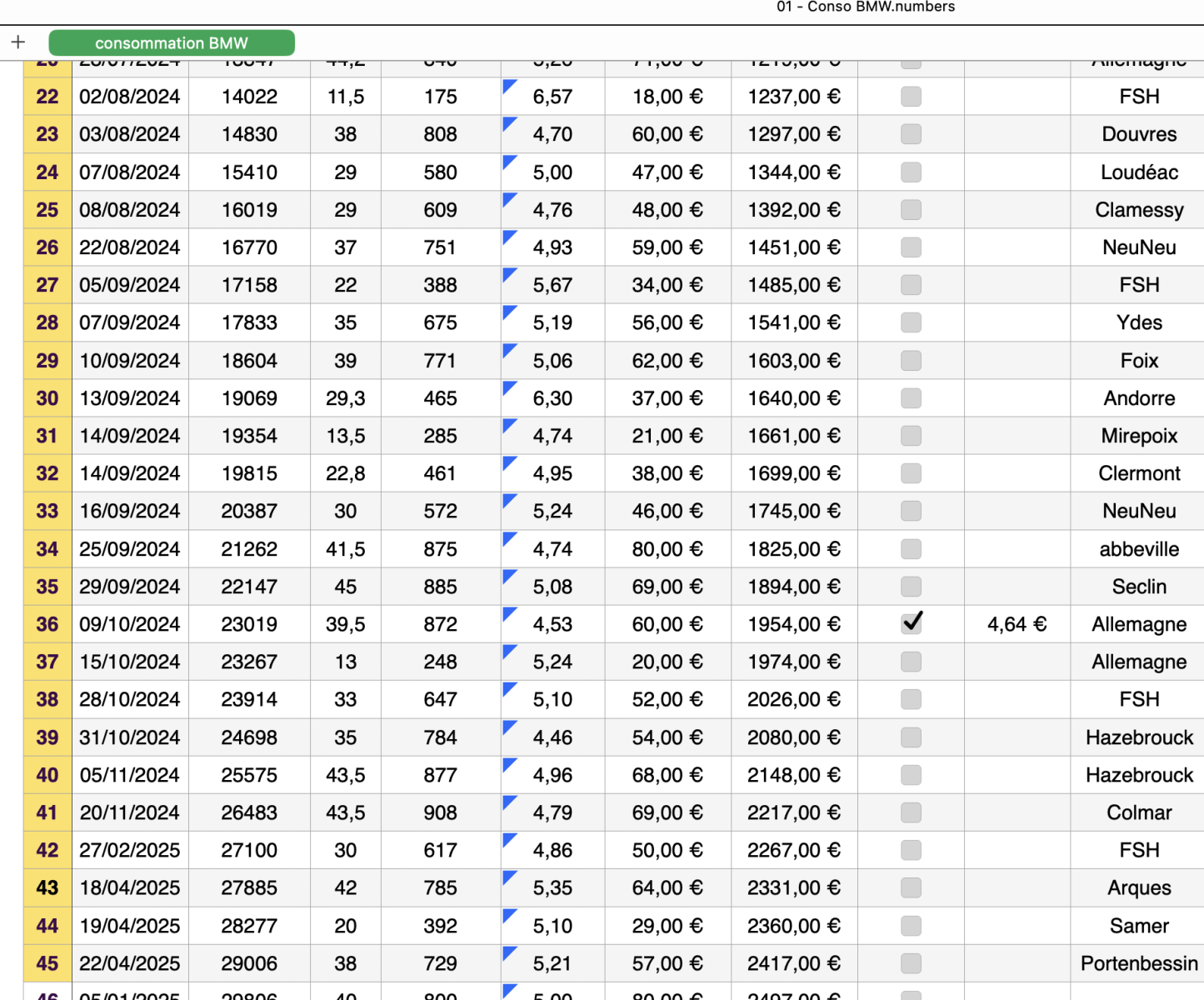This screenshot has height=1000, width=1204.
Task: Select cumulative total 1954,00 €
Action: [794, 624]
